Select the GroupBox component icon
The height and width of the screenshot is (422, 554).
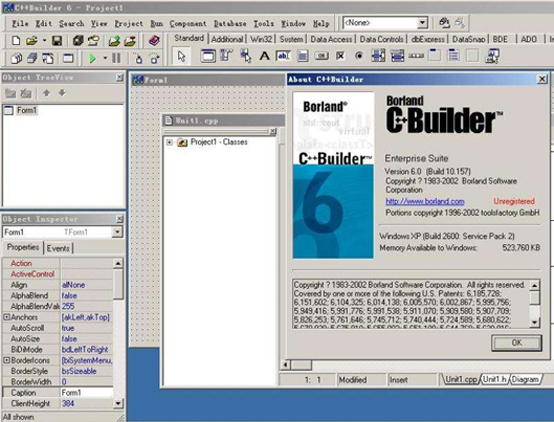[x=435, y=56]
